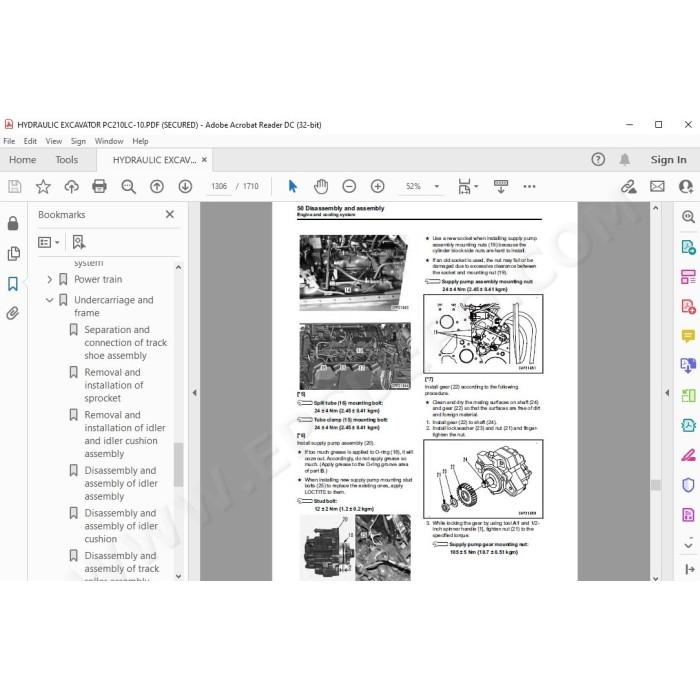Click the document vertical scrollbar thumb
This screenshot has width=700, height=700.
(x=655, y=485)
